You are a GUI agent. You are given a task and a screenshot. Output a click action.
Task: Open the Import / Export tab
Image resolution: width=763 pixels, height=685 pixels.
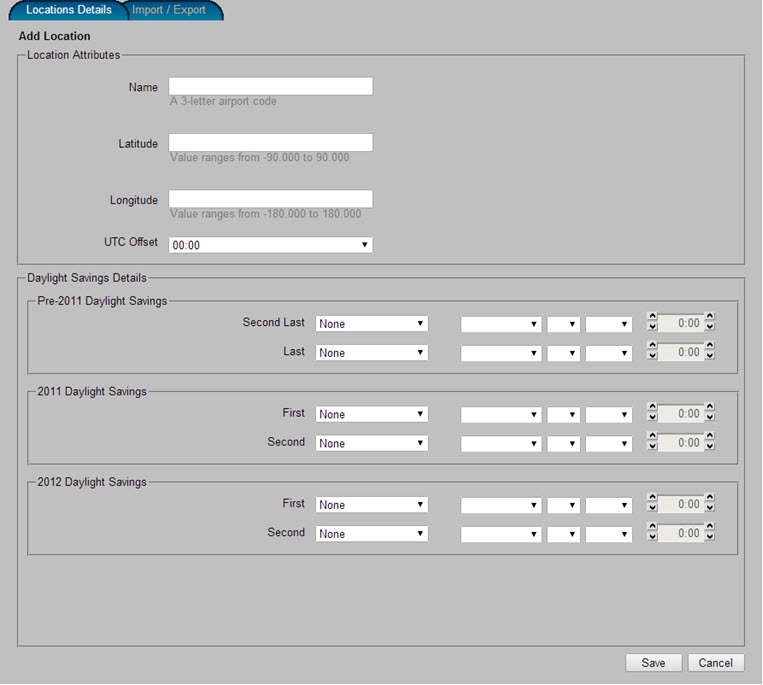click(x=169, y=10)
